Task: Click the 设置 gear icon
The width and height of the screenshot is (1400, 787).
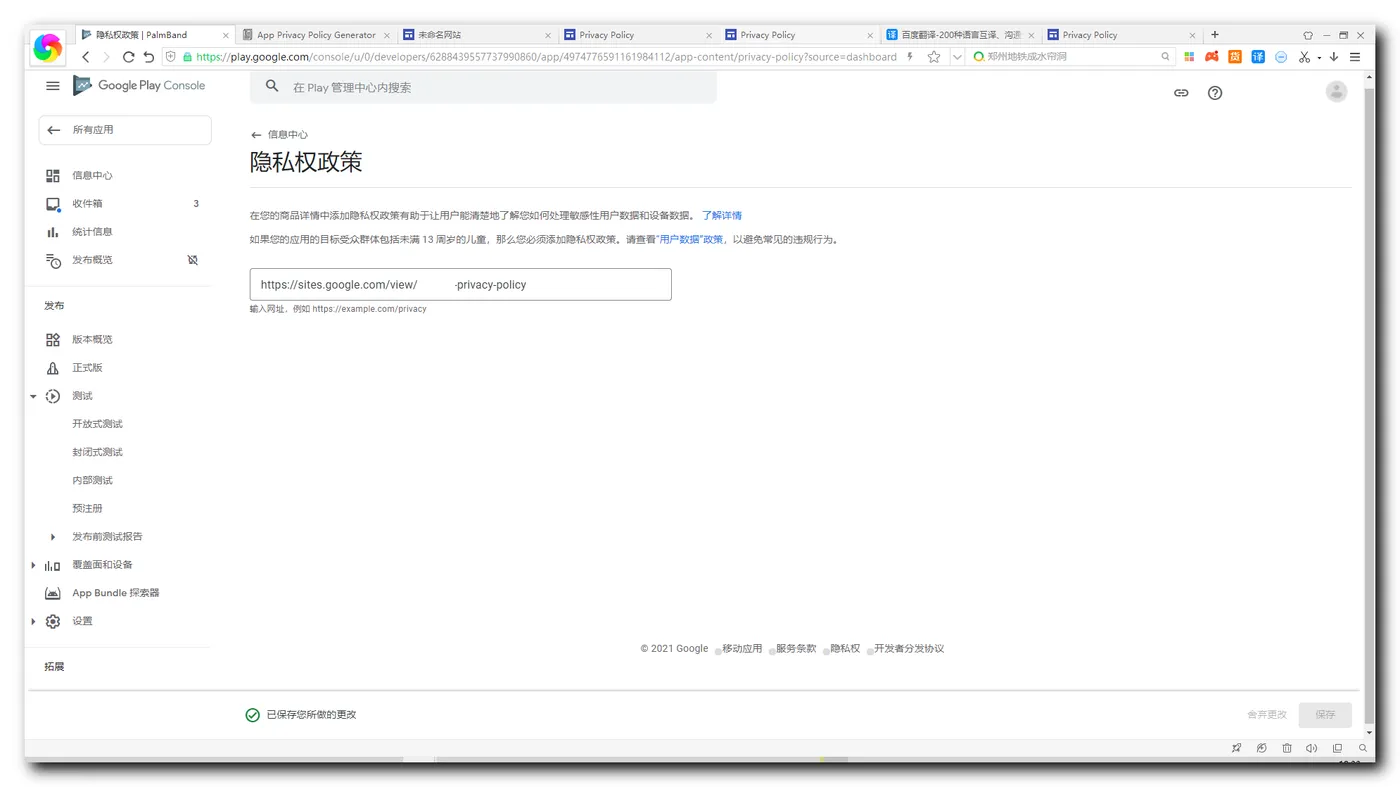Action: 53,621
